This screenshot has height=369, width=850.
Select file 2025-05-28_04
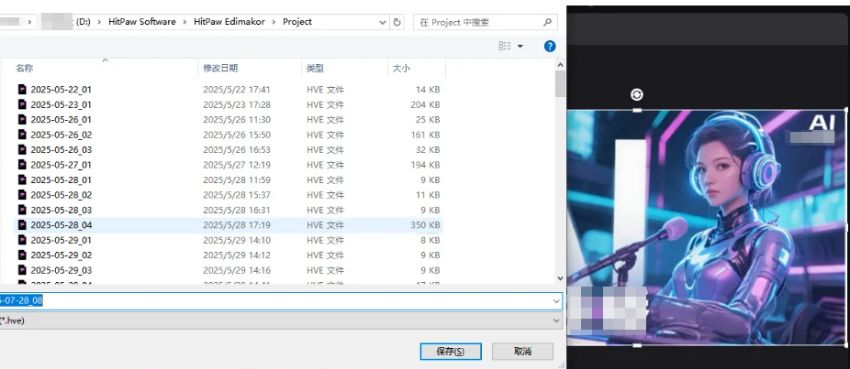61,225
